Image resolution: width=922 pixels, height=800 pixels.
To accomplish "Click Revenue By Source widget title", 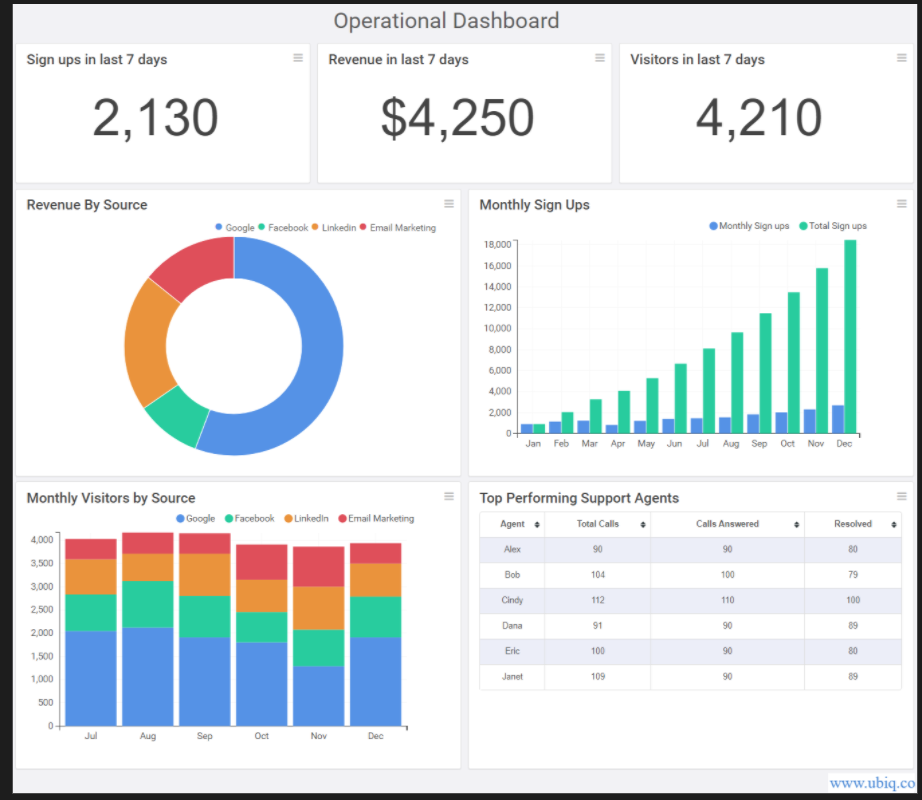I will [x=87, y=205].
